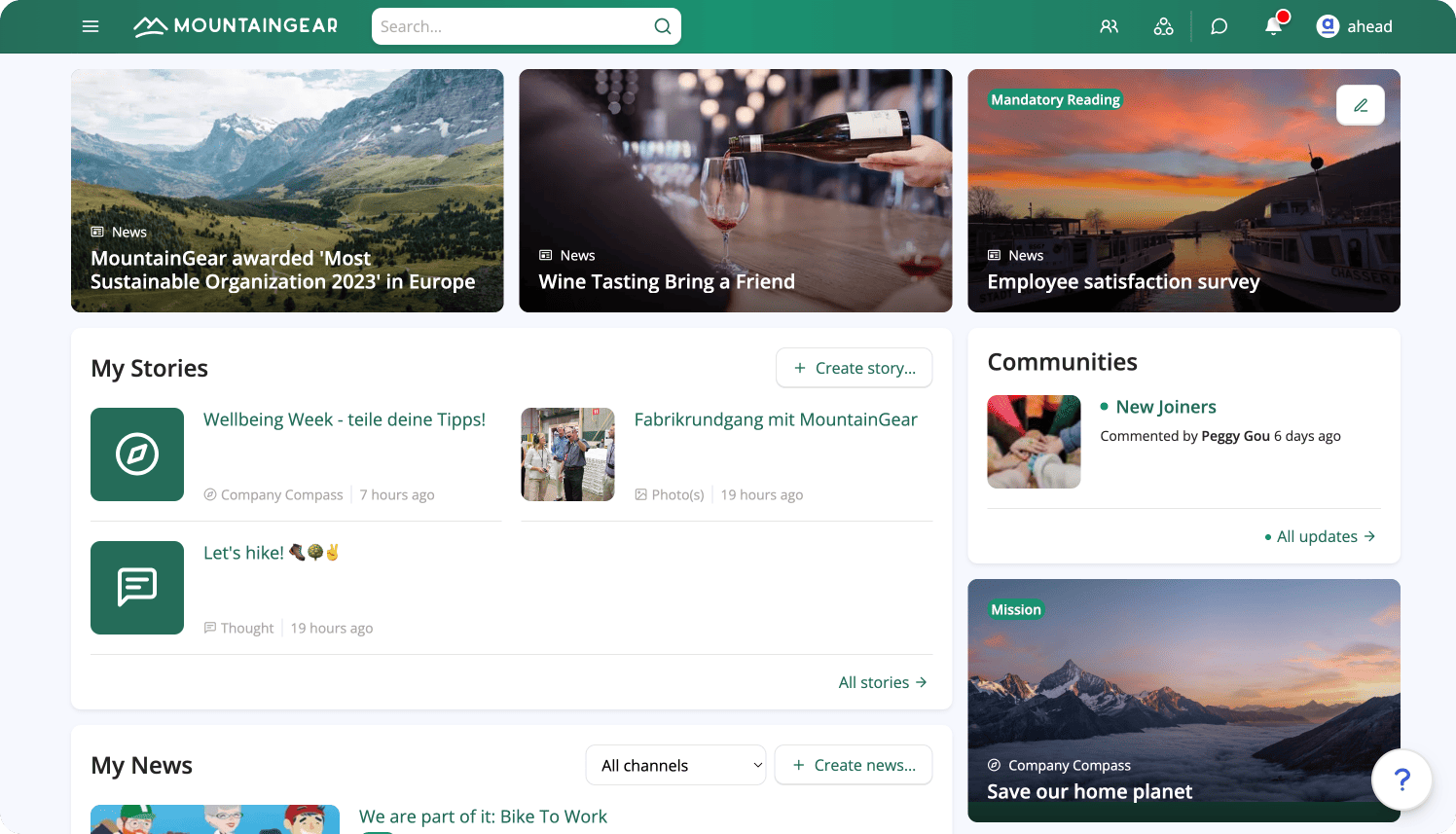Click the My Stories heading

point(149,368)
